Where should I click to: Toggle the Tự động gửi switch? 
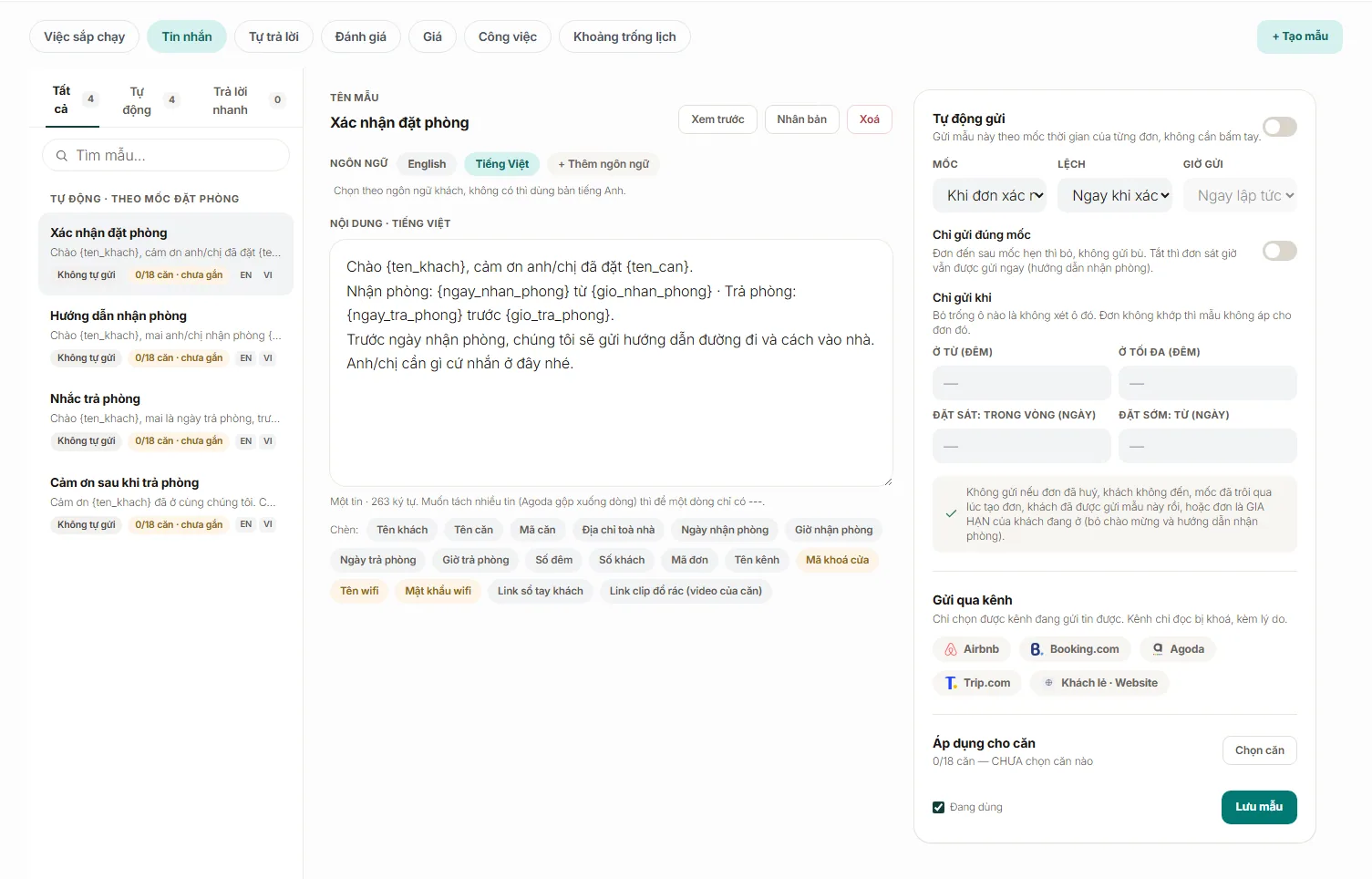coord(1279,127)
